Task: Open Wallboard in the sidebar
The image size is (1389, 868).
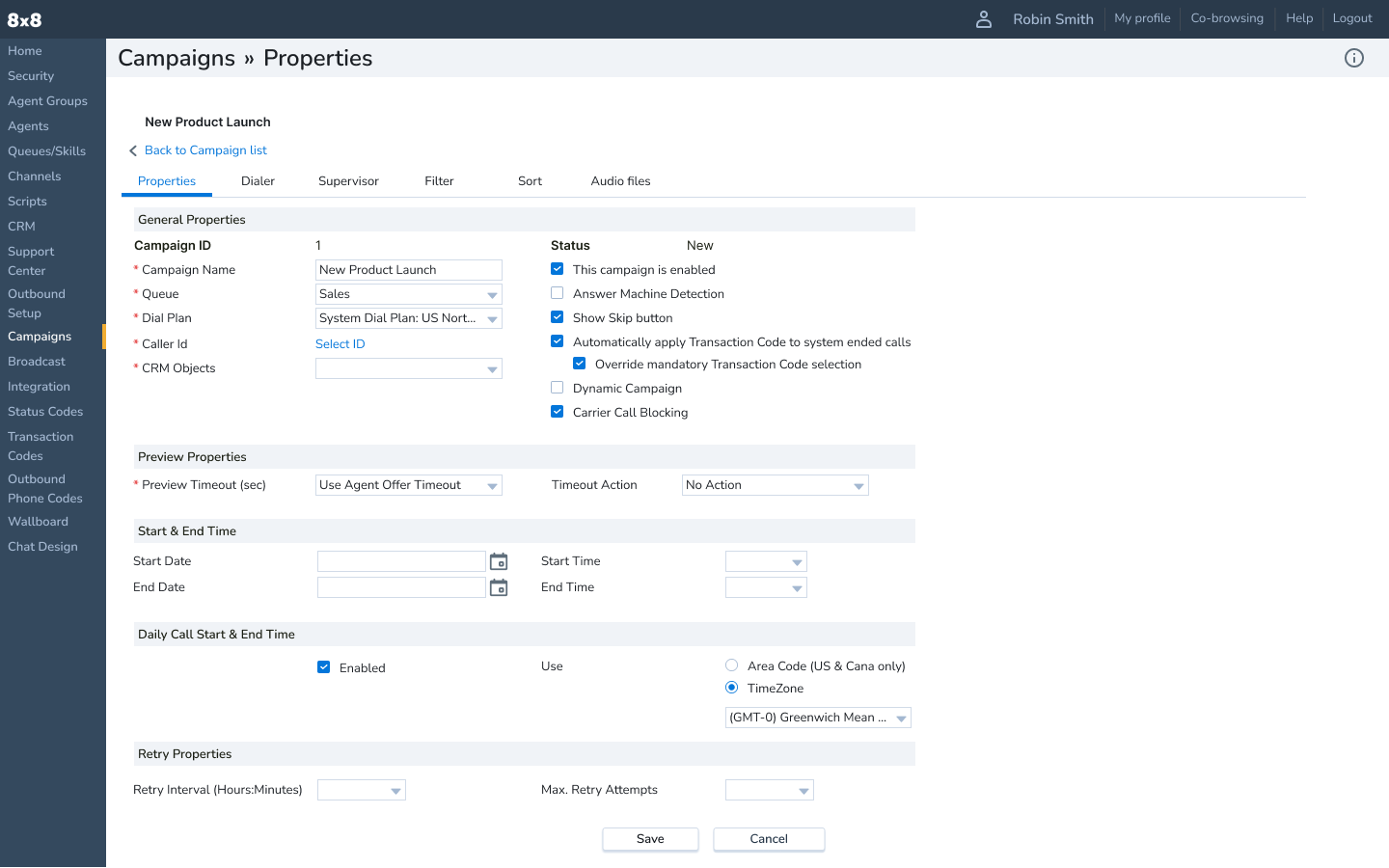Action: pos(38,522)
